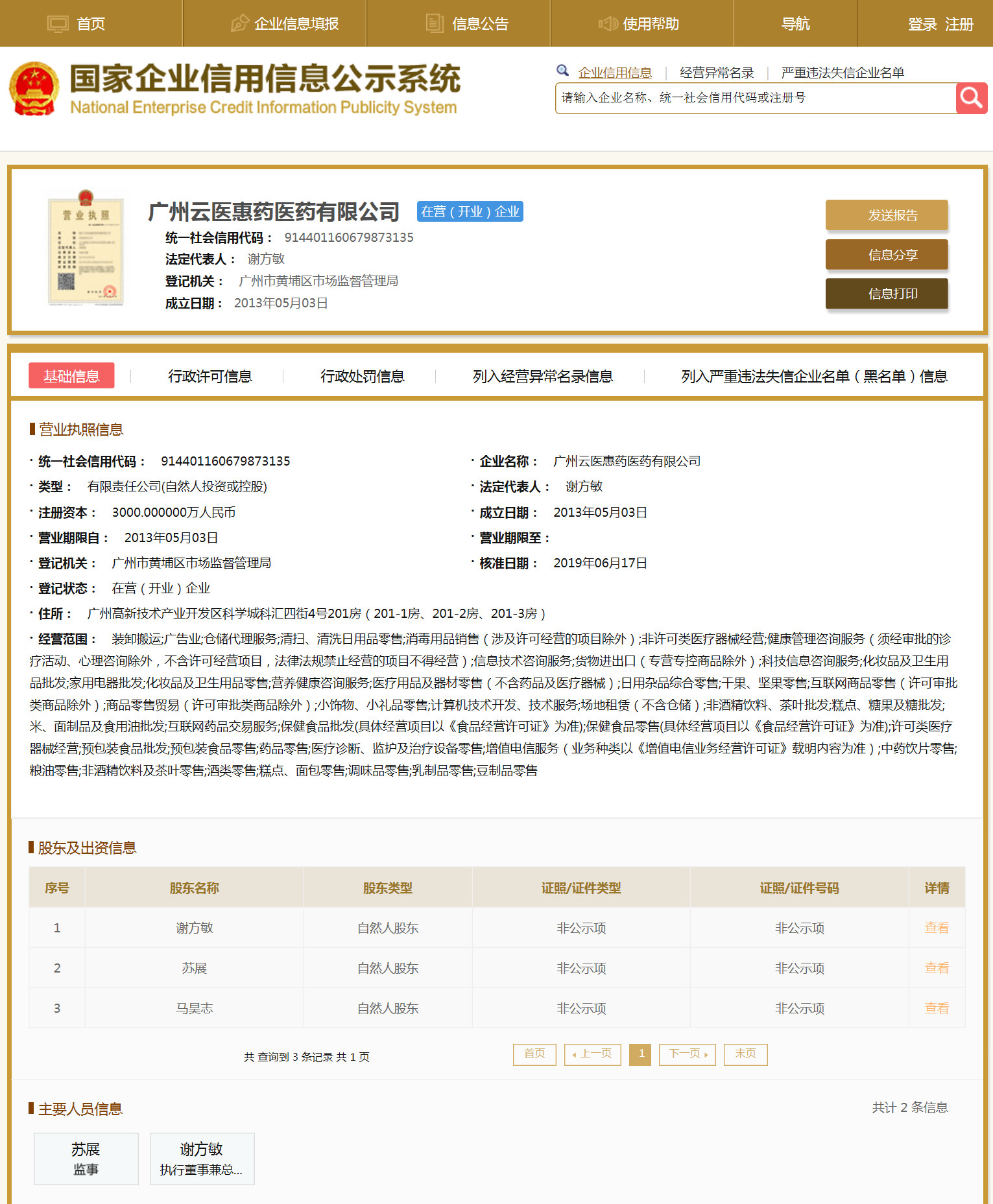The height and width of the screenshot is (1204, 993).
Task: Click the 3000.000000万人民币 registered capital value
Action: pos(174,512)
